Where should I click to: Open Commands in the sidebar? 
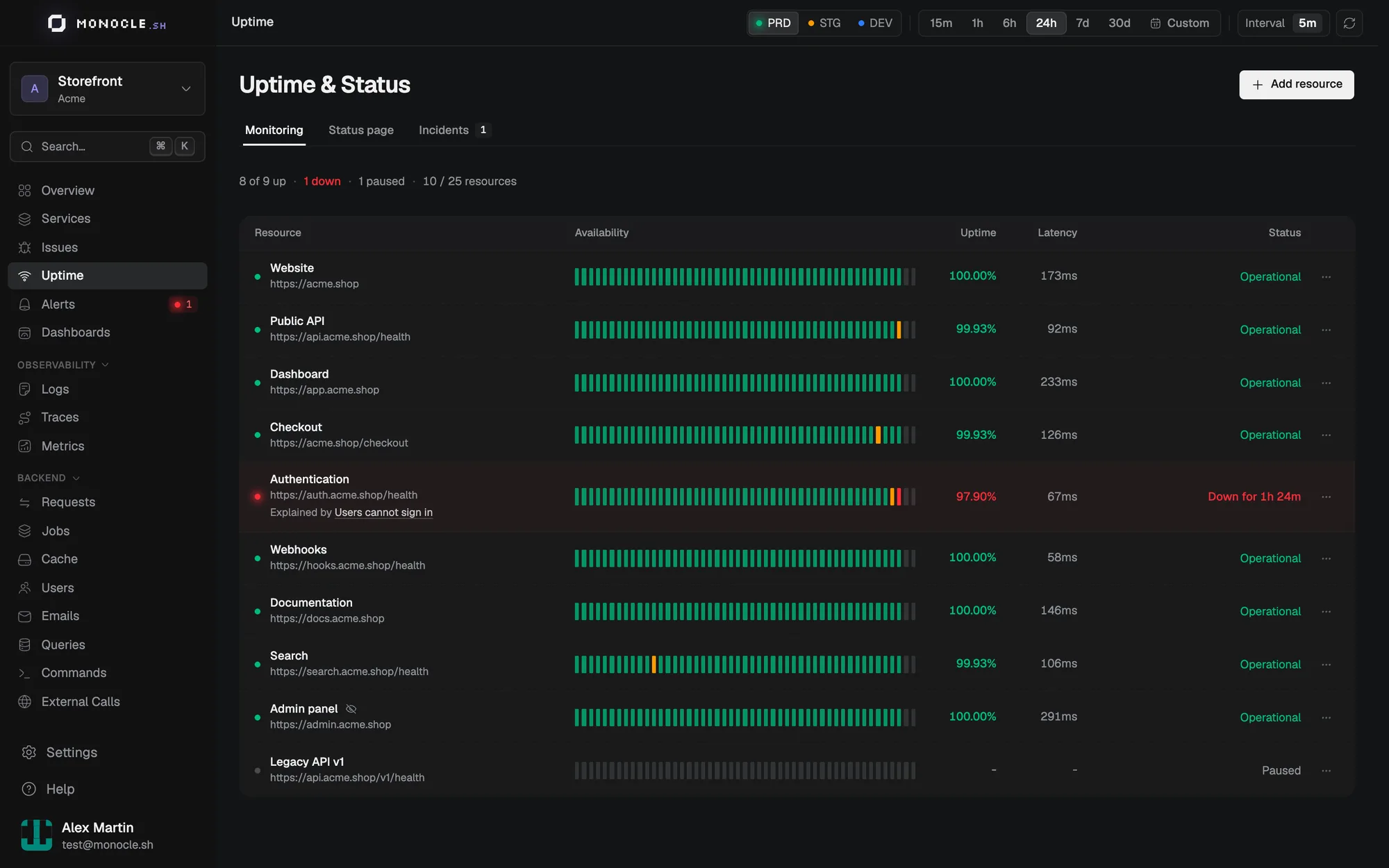coord(108,673)
